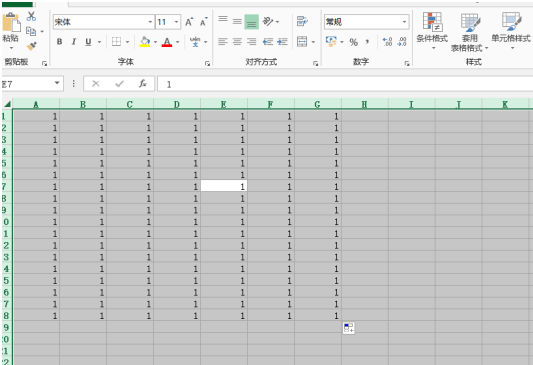Open the 字体 font dialog launcher
533x365 pixels.
(207, 64)
